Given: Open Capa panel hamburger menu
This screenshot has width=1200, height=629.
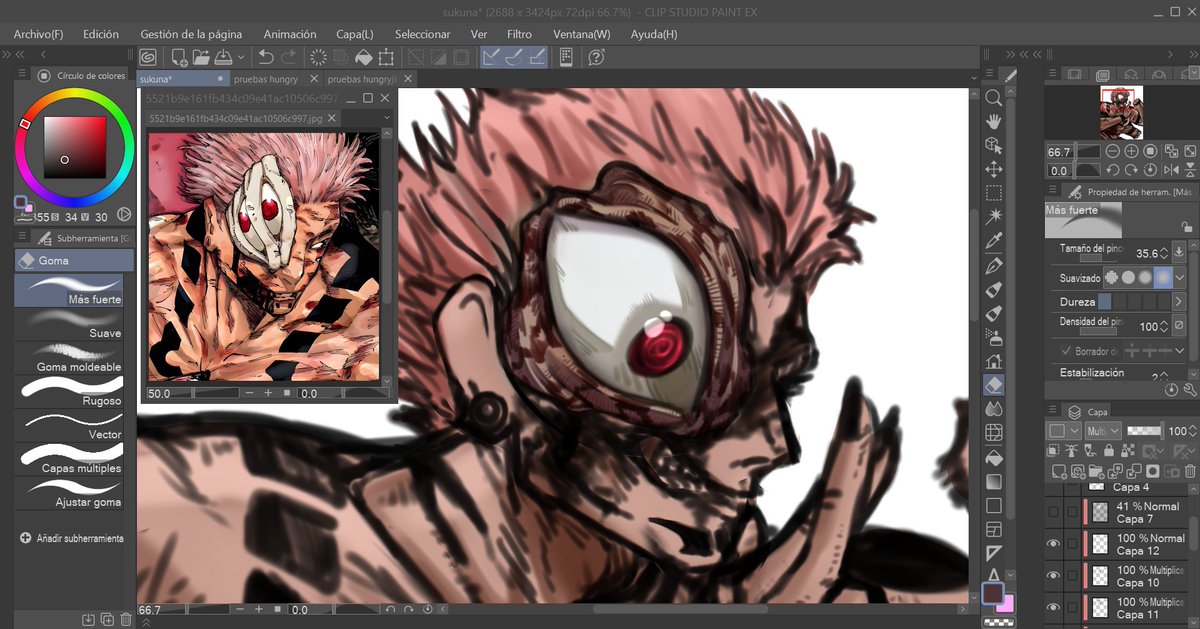Looking at the screenshot, I should point(1054,411).
